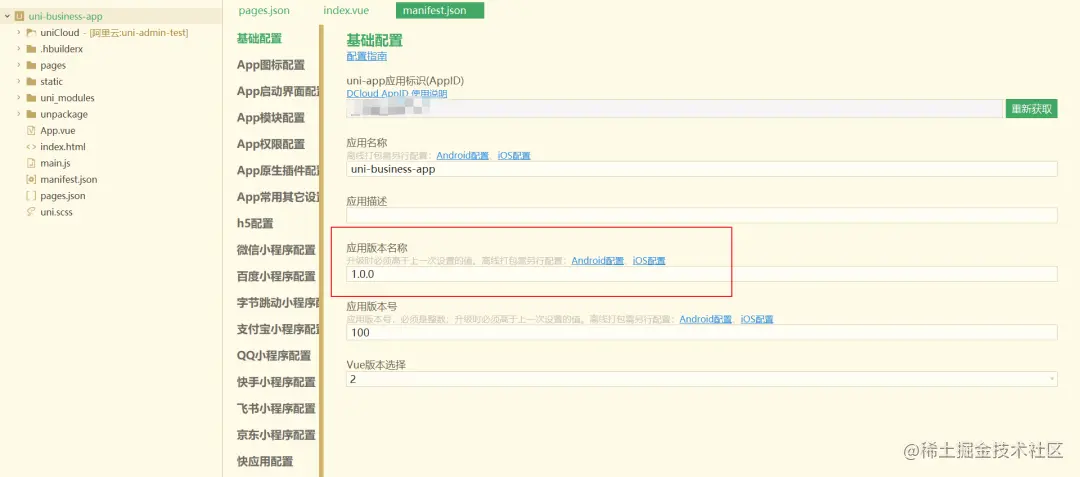
Task: Click the 应用版本号 field showing 100
Action: coord(701,332)
